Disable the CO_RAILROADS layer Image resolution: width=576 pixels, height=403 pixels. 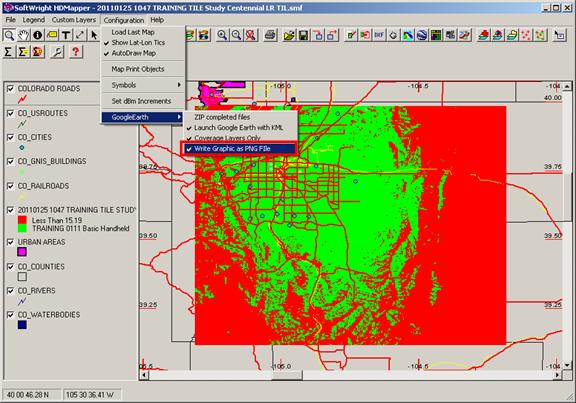(x=11, y=186)
